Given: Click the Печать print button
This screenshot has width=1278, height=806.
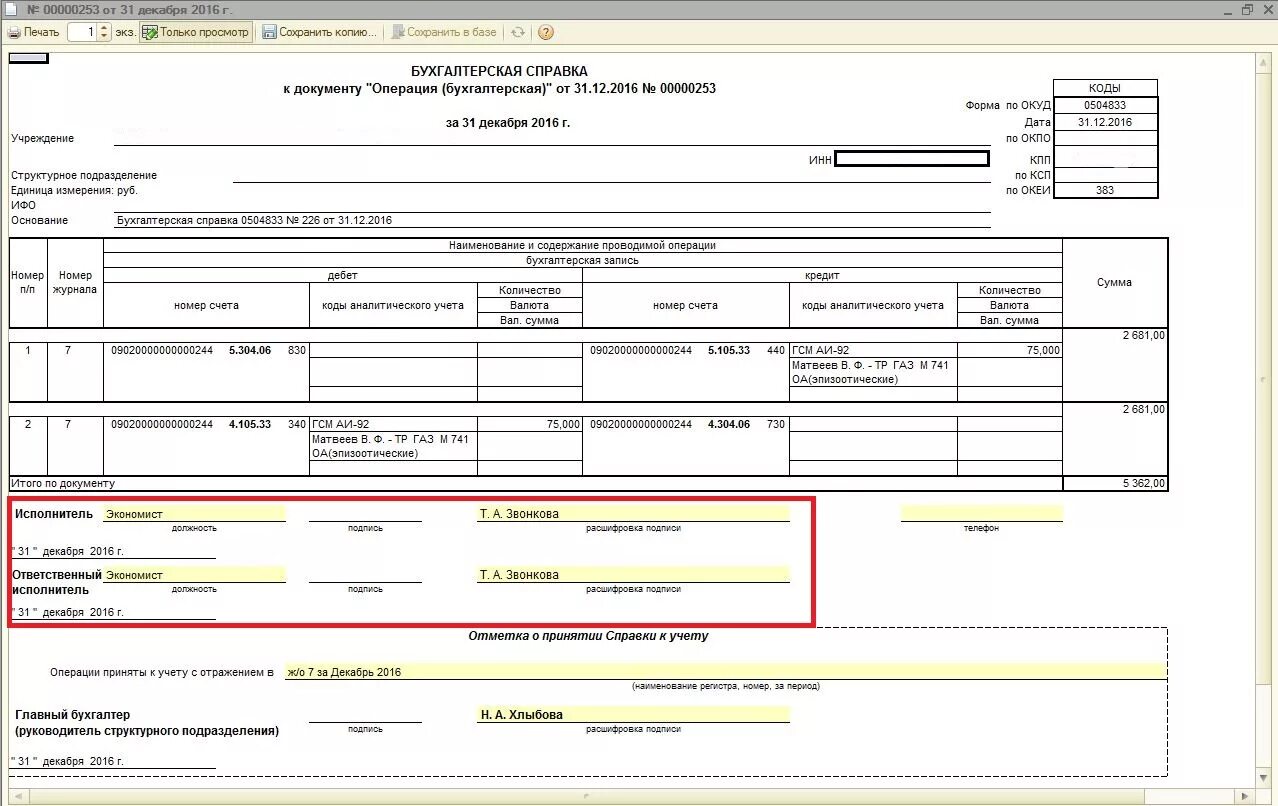Looking at the screenshot, I should pos(34,32).
